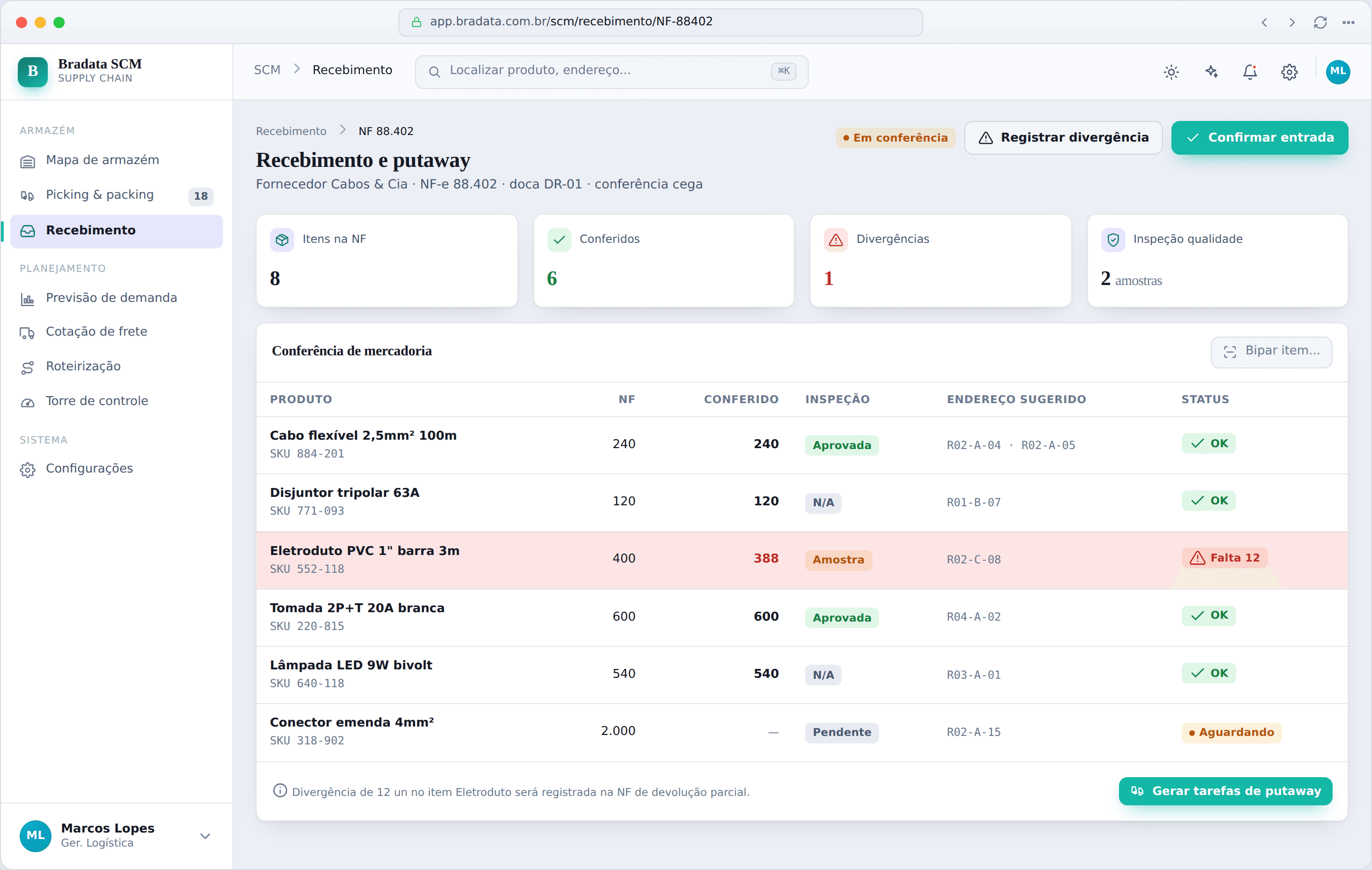Click Conector emenda 4mm² row
Screen dimensions: 1372x870
click(802, 732)
